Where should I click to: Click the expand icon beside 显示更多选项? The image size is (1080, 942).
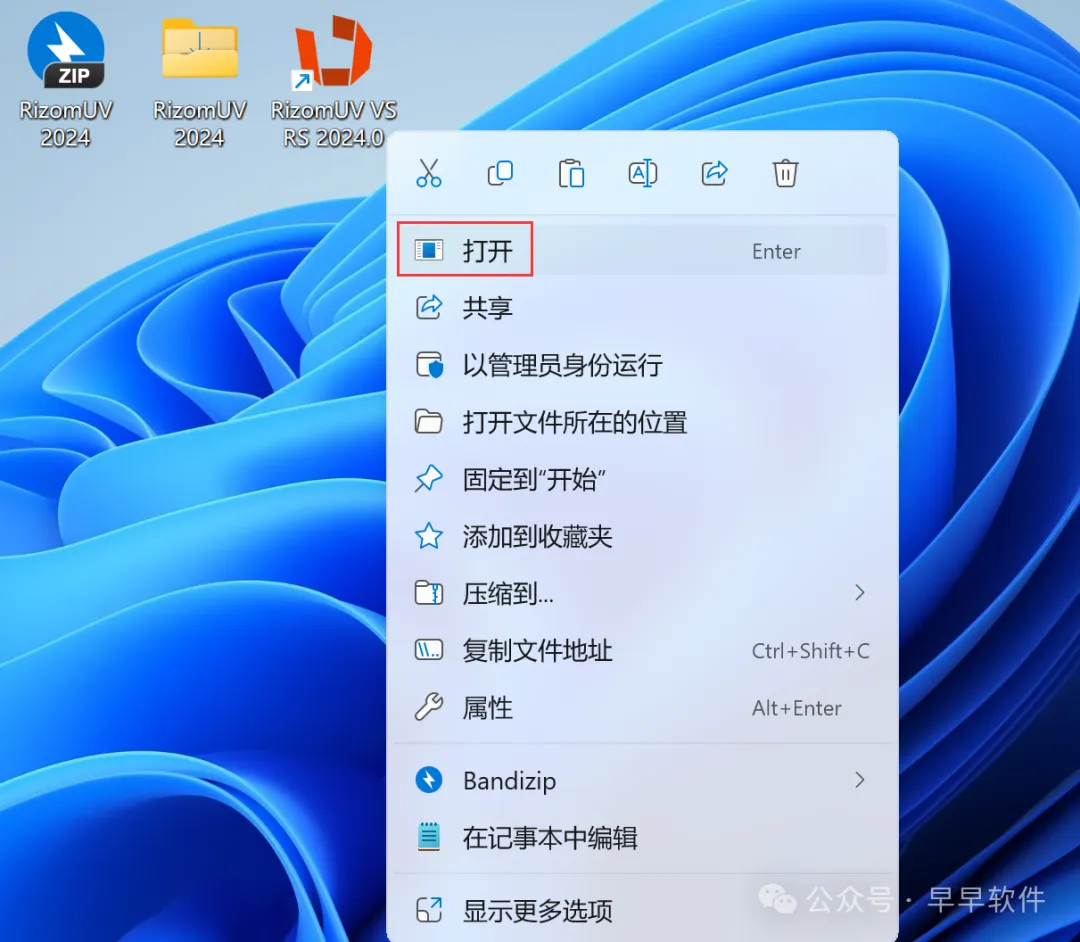[x=428, y=910]
